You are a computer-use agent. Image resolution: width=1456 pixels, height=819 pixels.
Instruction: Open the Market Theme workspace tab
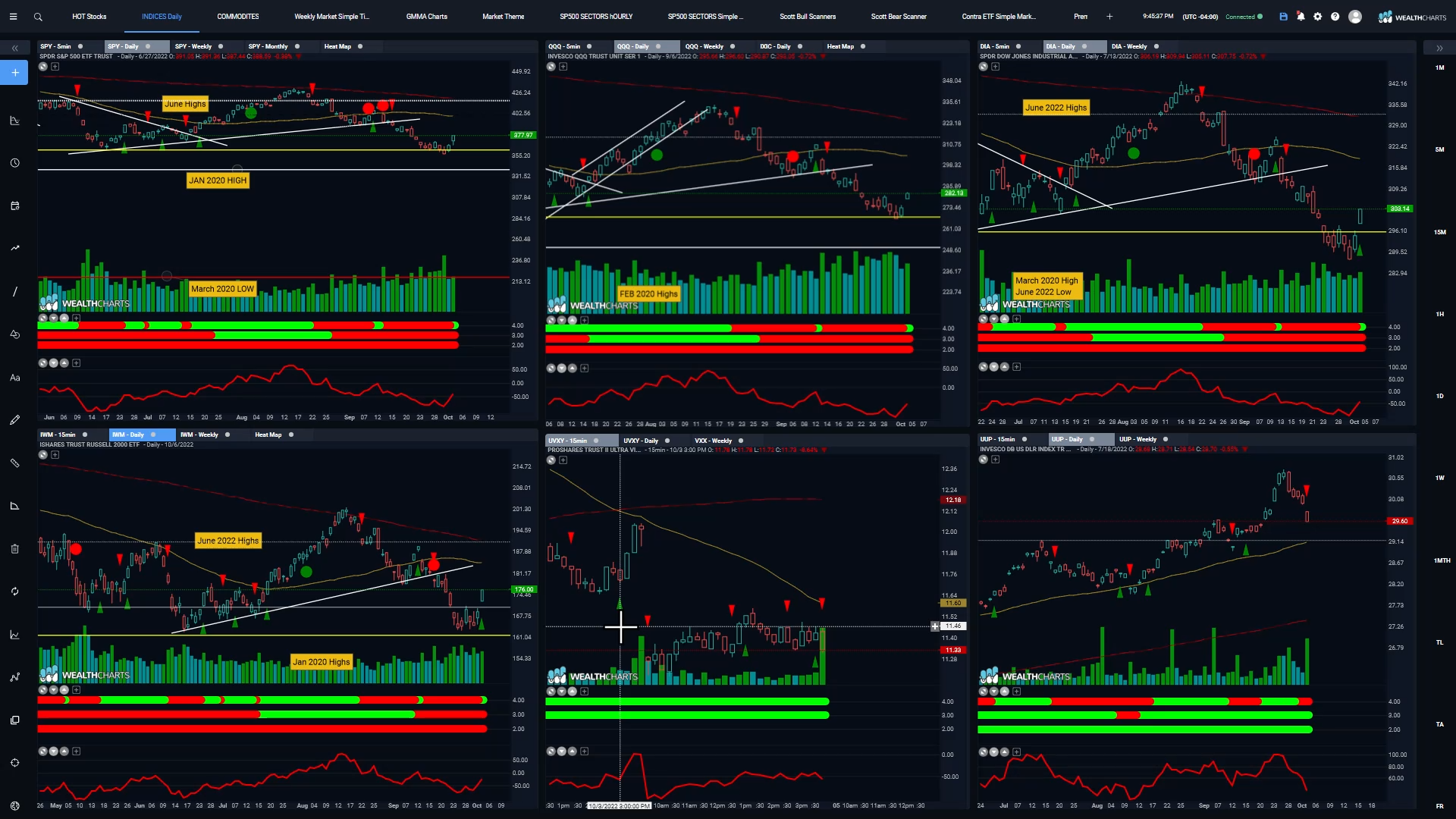pyautogui.click(x=503, y=17)
